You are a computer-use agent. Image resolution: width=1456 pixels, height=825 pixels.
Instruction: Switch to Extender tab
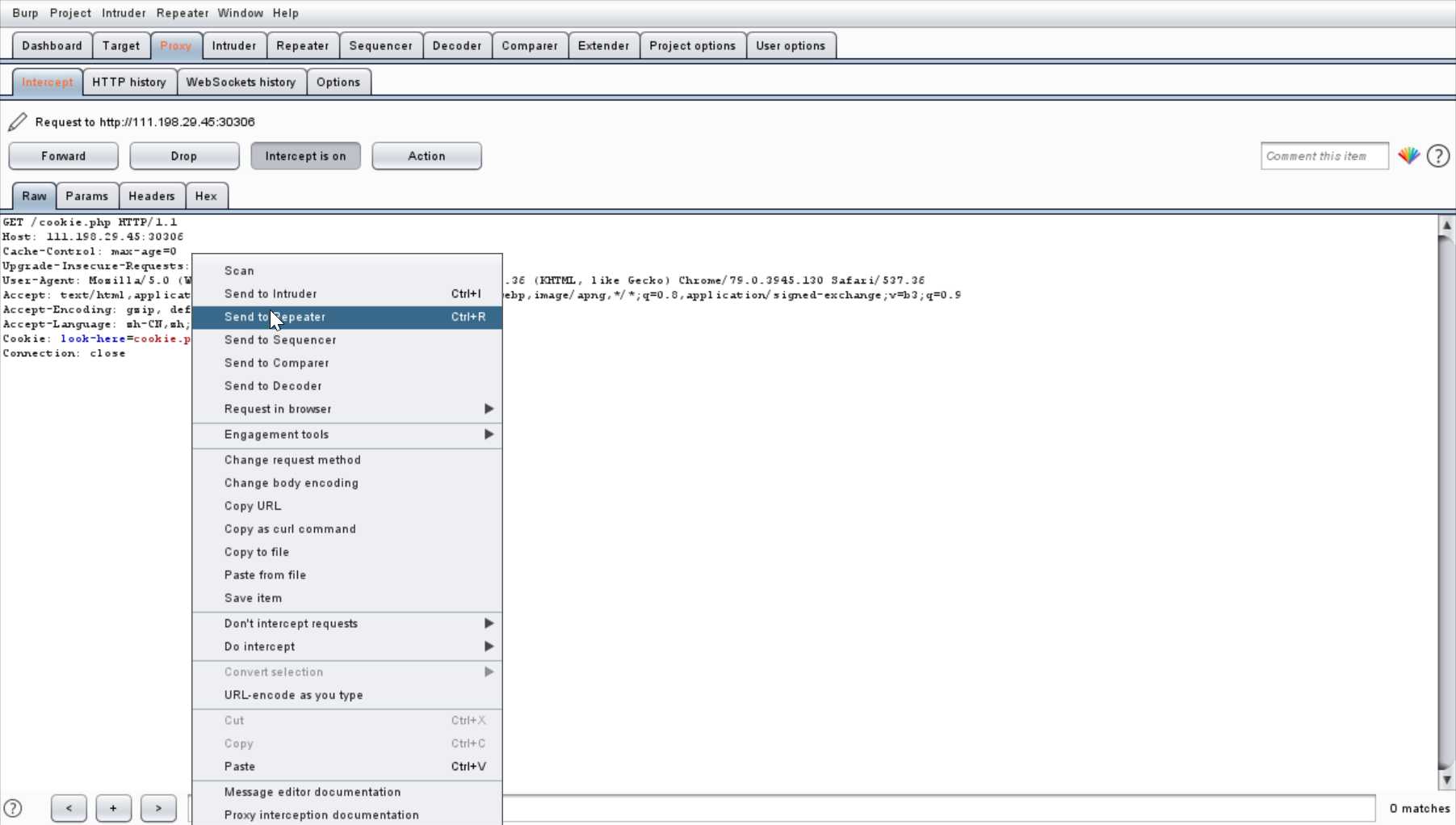click(603, 46)
